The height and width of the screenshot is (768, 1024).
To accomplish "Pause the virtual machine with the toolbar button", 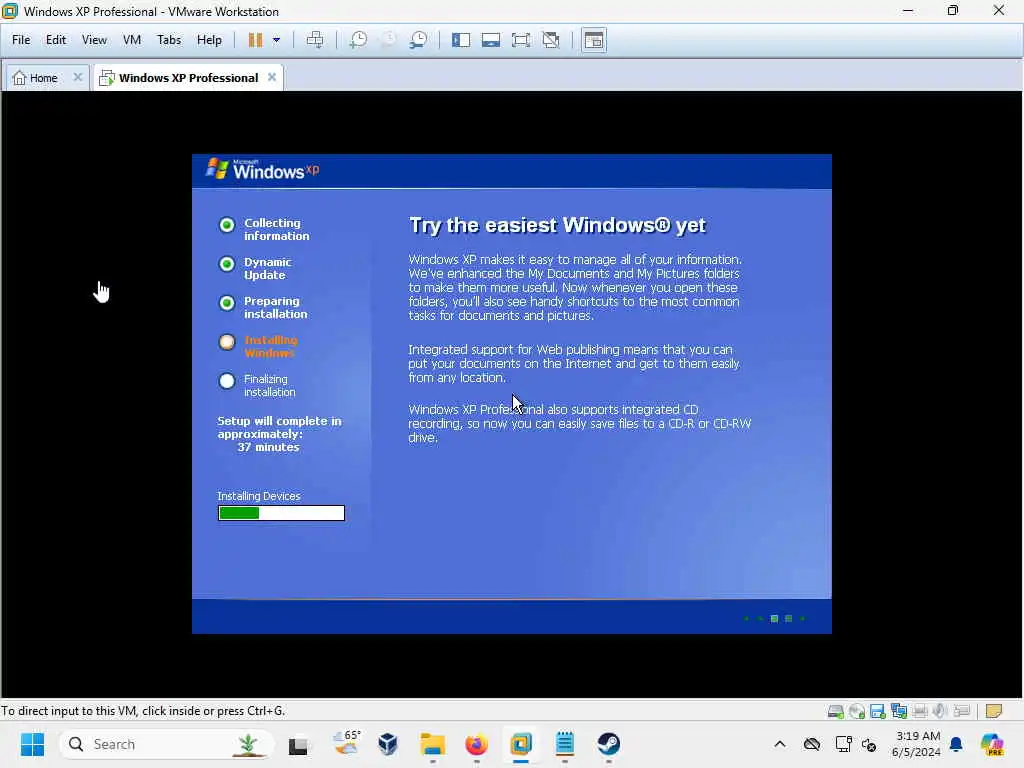I will tap(255, 40).
